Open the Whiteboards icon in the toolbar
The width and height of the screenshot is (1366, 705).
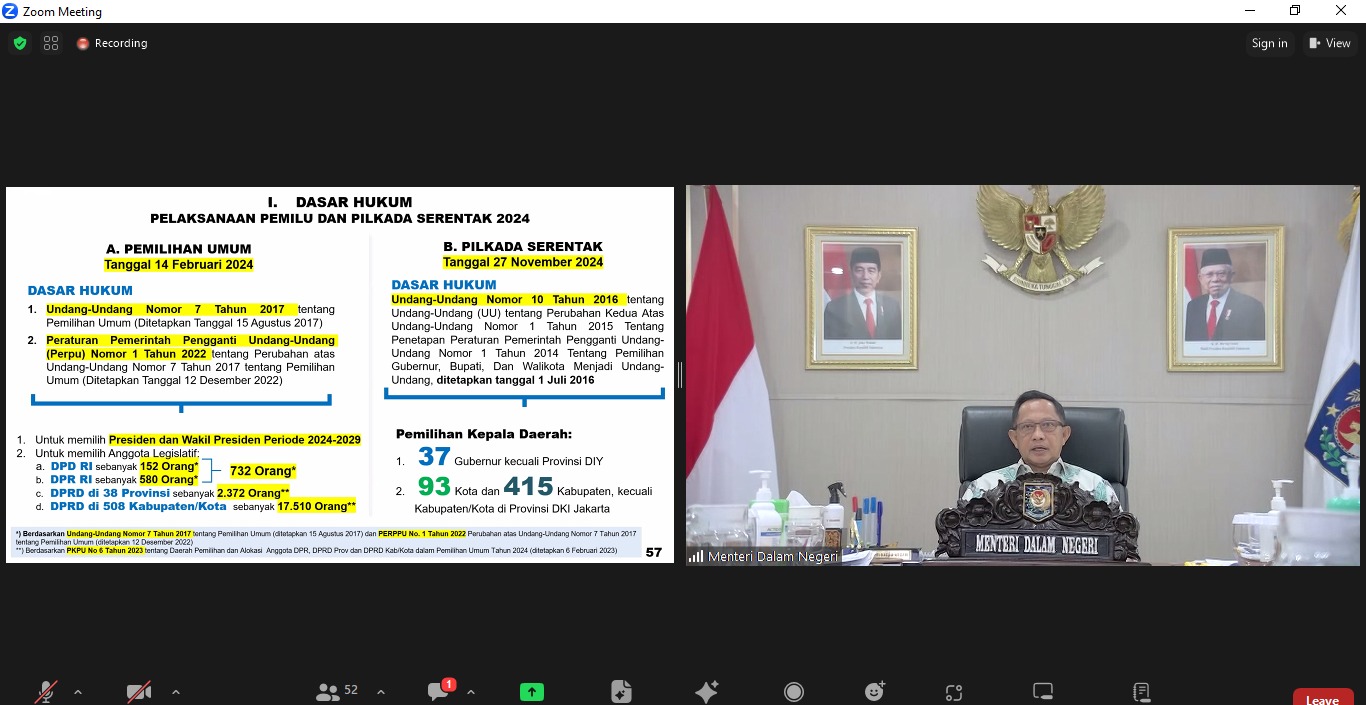pos(1043,691)
